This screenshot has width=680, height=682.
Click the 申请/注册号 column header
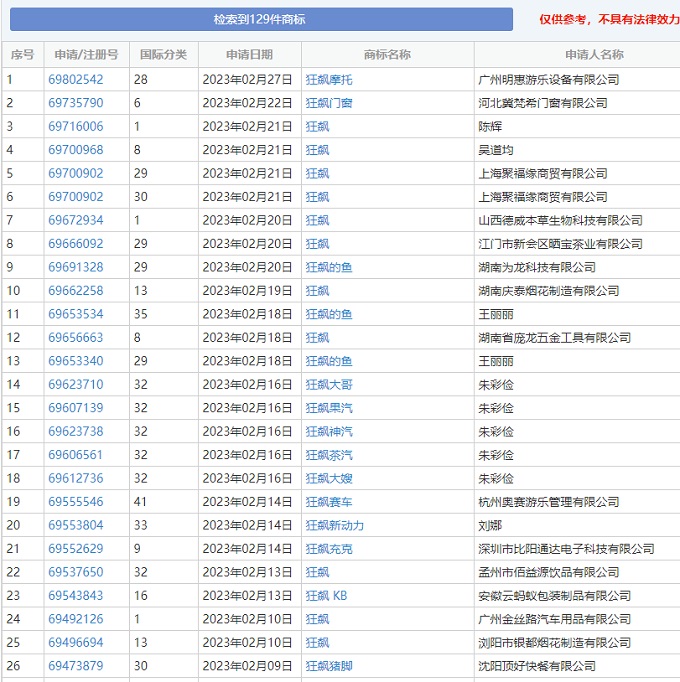pyautogui.click(x=87, y=55)
